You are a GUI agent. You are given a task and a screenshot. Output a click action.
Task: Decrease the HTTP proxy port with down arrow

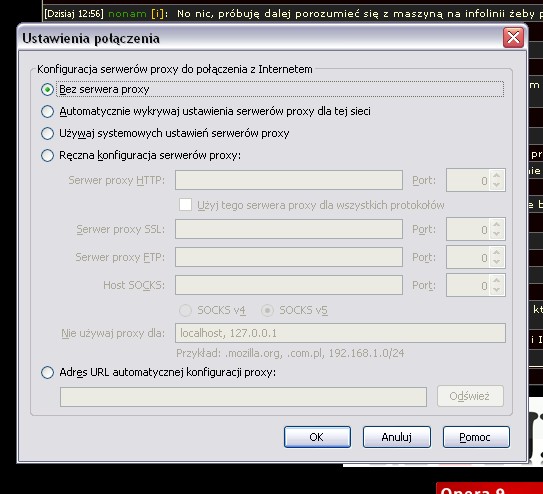pyautogui.click(x=497, y=185)
